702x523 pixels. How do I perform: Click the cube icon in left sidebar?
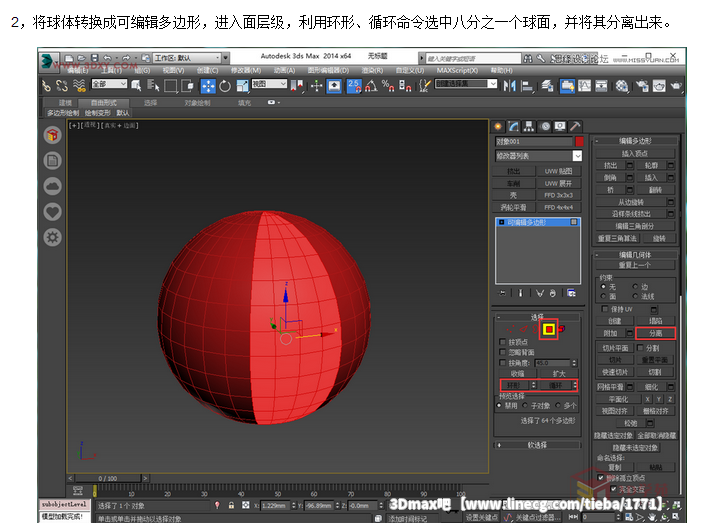point(52,135)
